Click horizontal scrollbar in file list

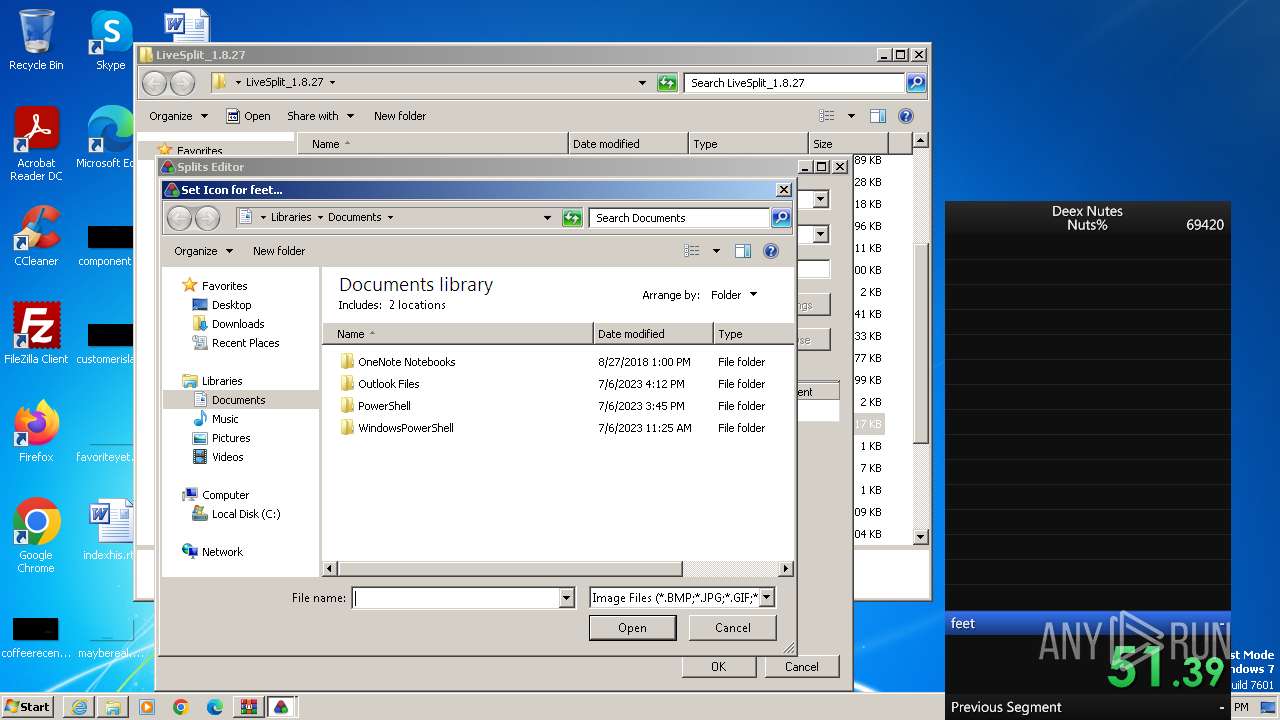(x=510, y=569)
